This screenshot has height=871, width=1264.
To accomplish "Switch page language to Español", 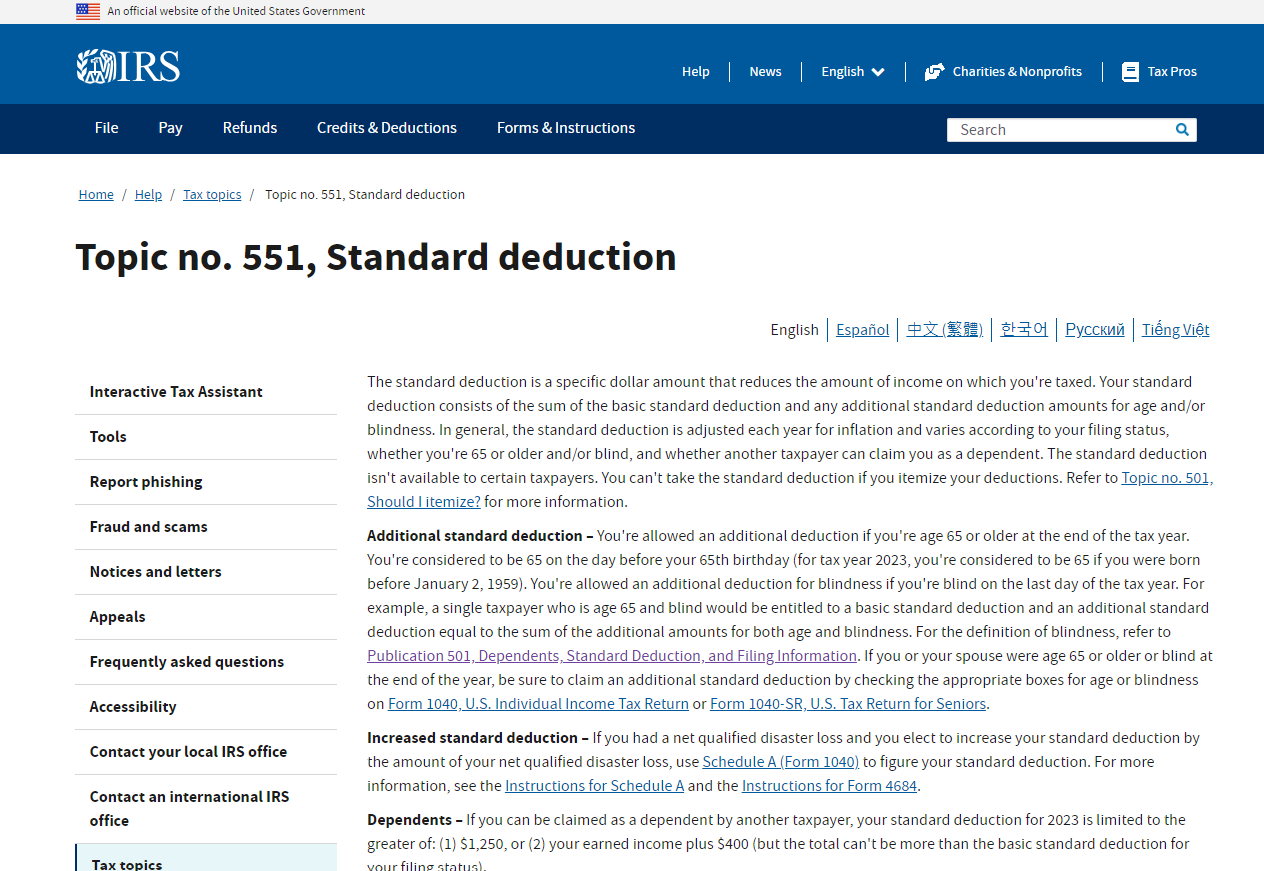I will pos(862,330).
